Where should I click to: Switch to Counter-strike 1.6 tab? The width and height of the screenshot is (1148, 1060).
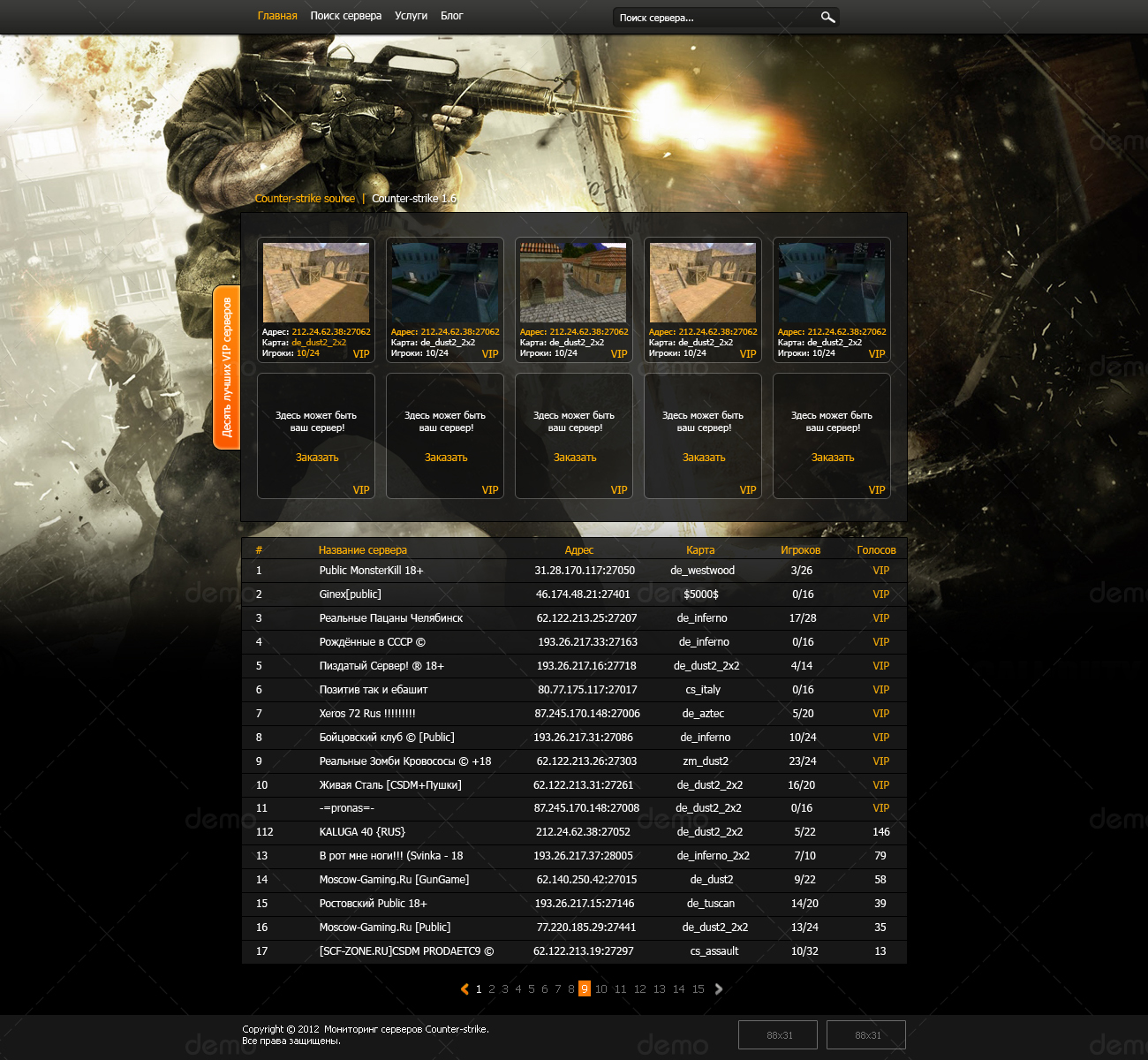click(414, 199)
